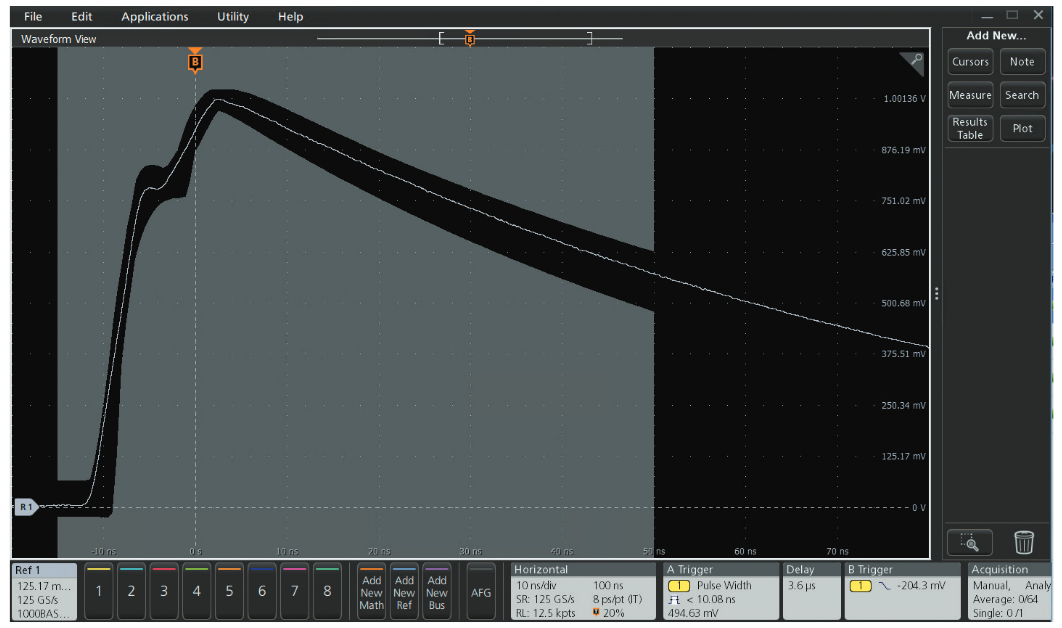Turn on channel 7
The height and width of the screenshot is (628, 1062).
pyautogui.click(x=294, y=591)
